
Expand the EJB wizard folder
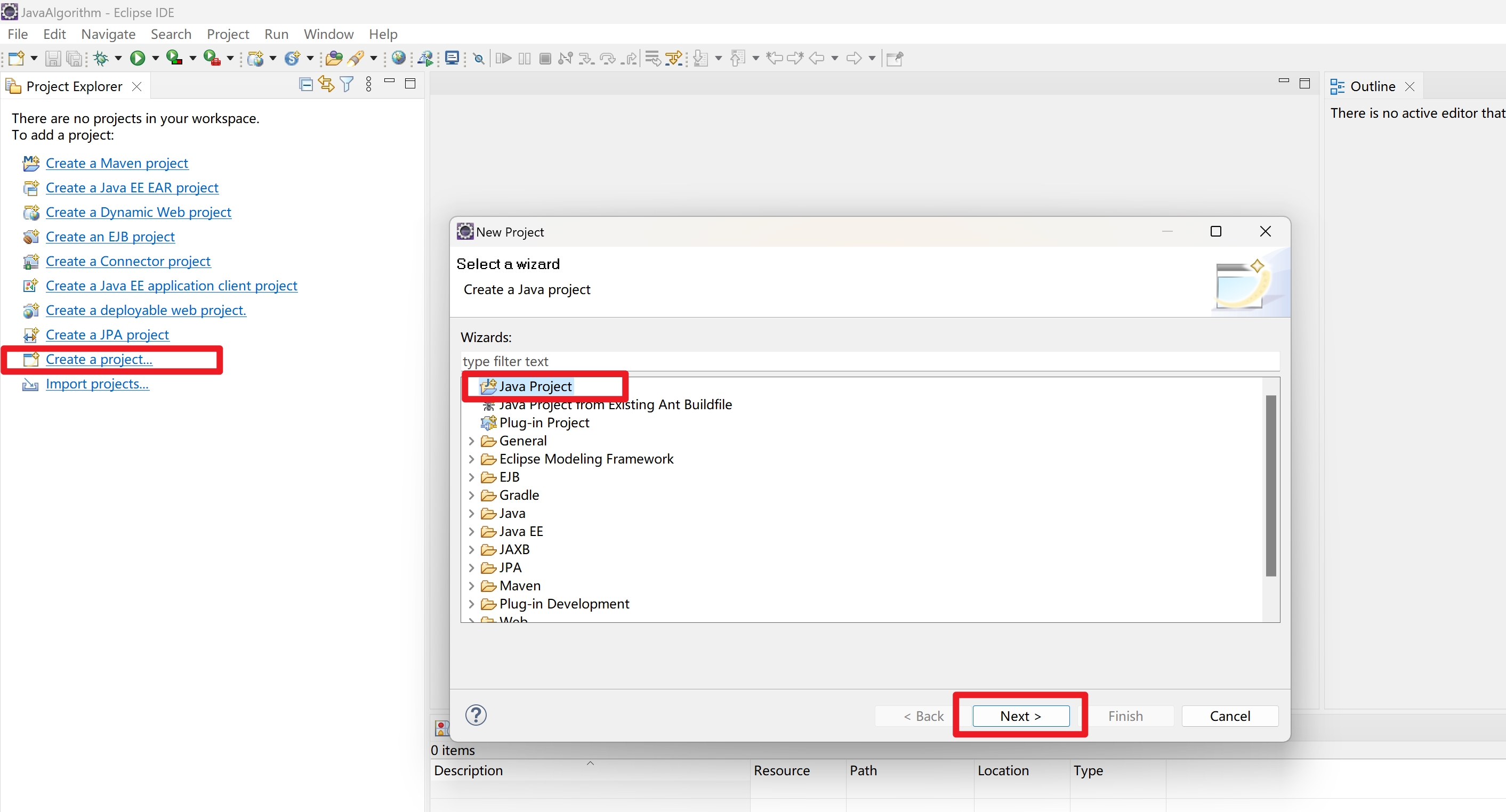471,477
